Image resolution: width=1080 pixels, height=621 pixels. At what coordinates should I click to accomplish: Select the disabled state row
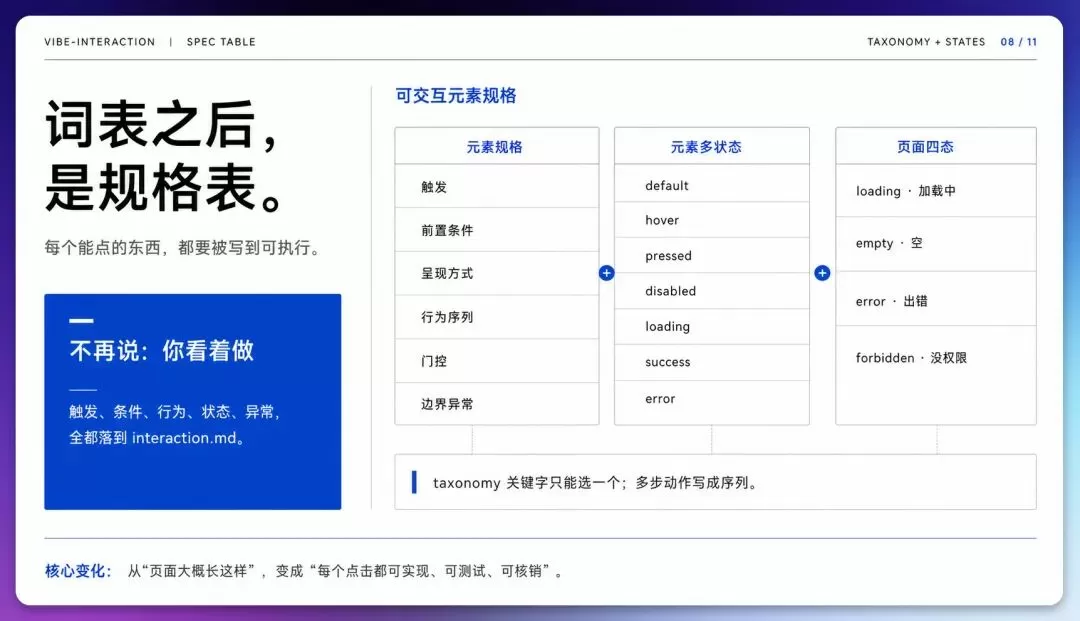coord(712,291)
